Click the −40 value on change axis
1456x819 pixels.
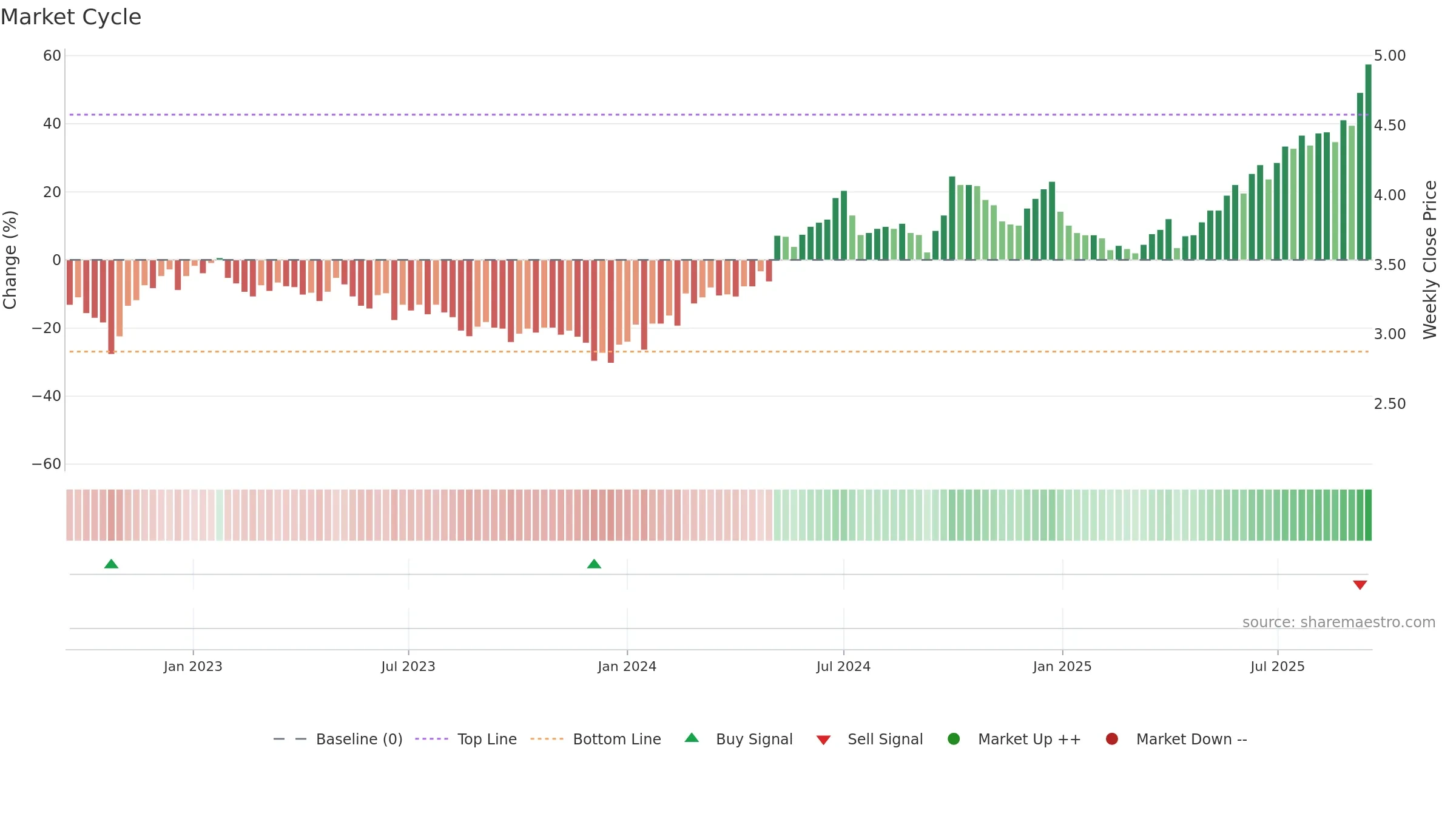(47, 396)
